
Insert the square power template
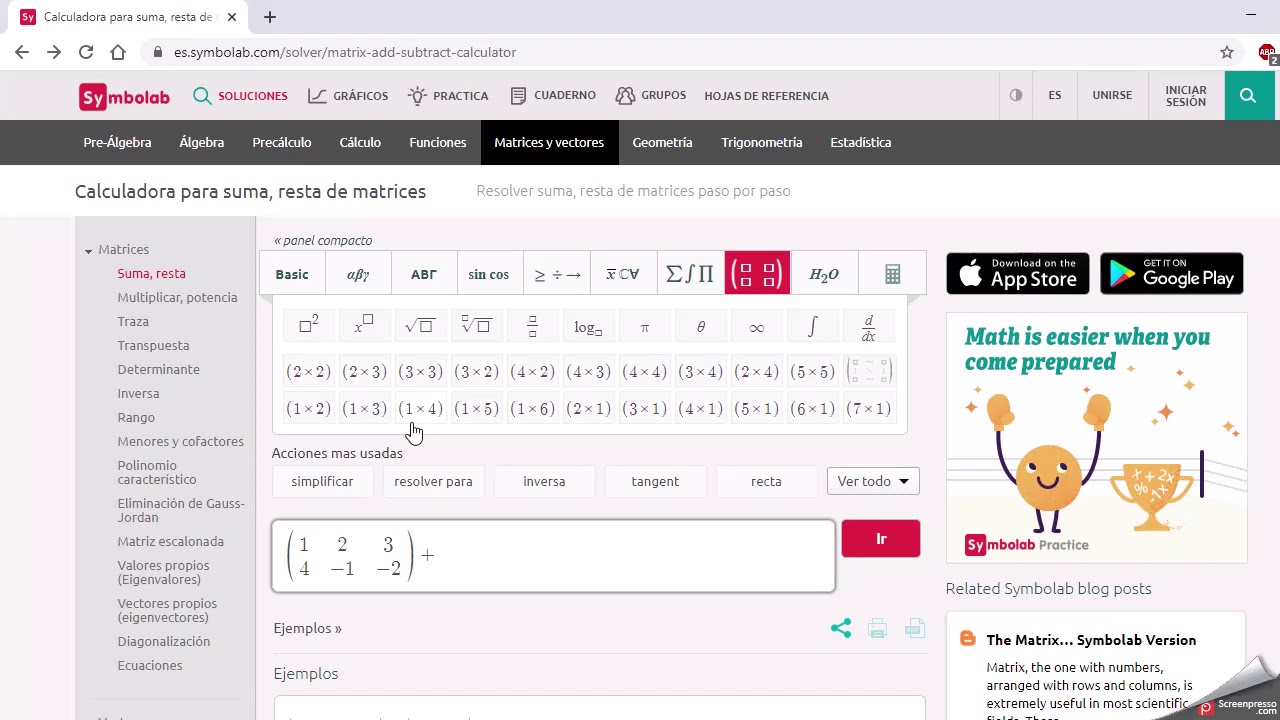click(x=308, y=325)
